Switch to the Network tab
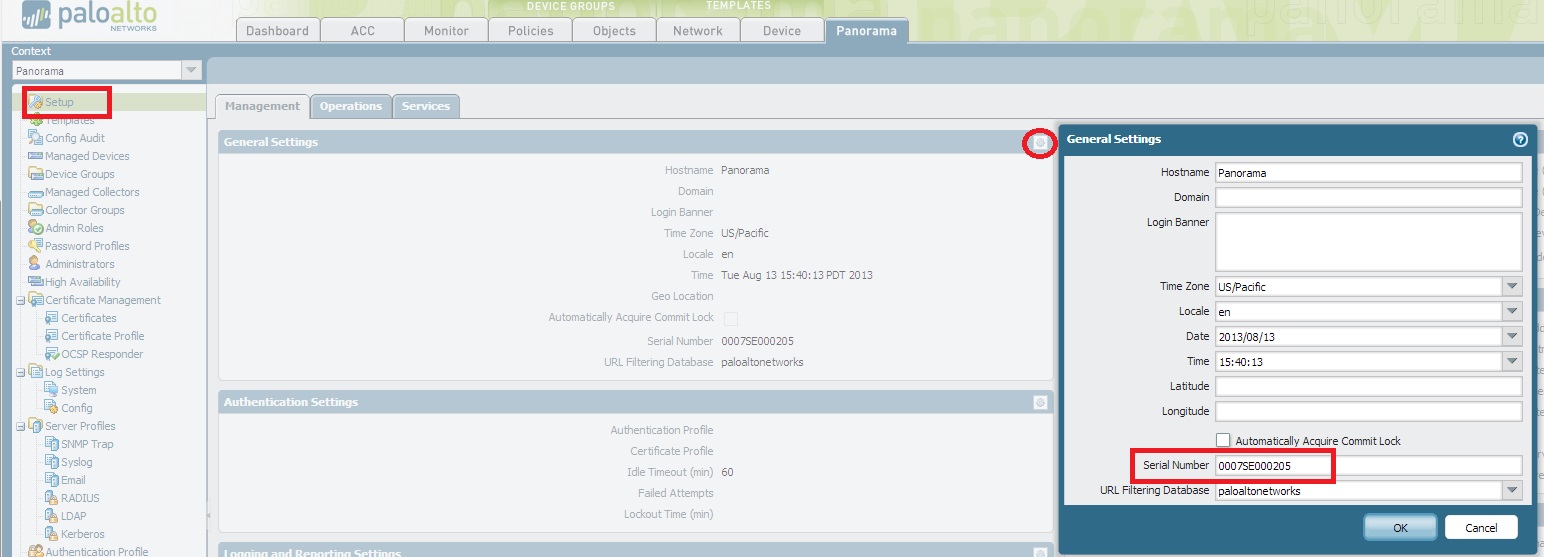The height and width of the screenshot is (557, 1544). (x=698, y=30)
